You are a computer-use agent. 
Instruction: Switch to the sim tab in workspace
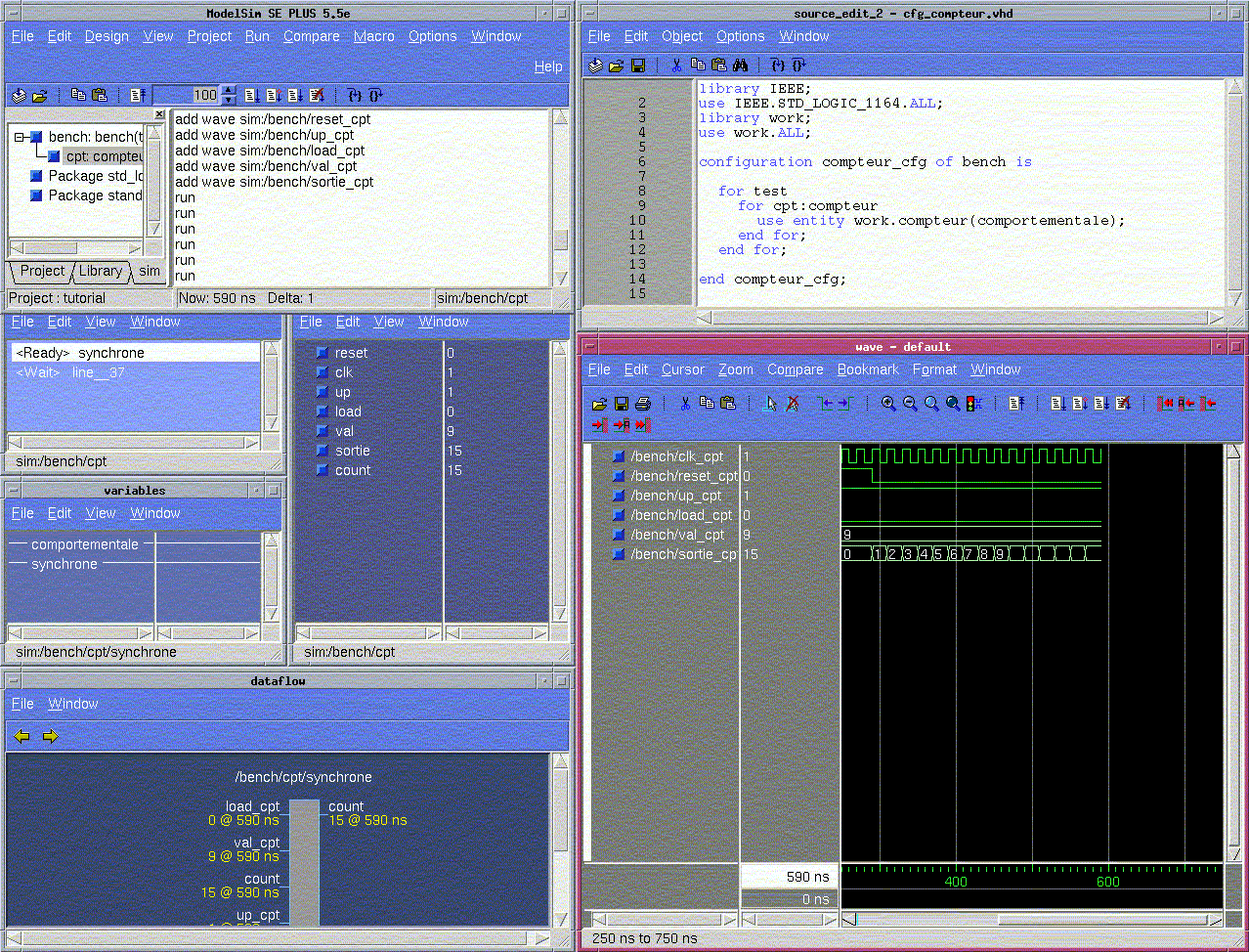click(x=149, y=271)
